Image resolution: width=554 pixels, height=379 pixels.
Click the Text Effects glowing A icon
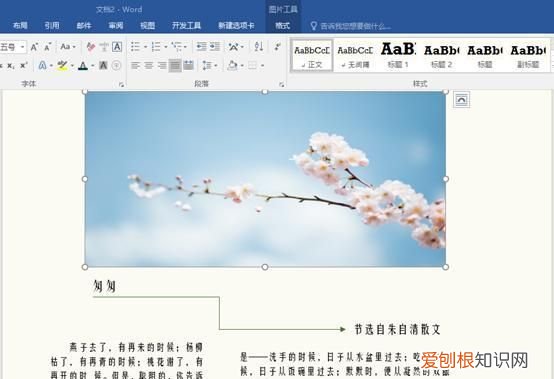coord(42,65)
